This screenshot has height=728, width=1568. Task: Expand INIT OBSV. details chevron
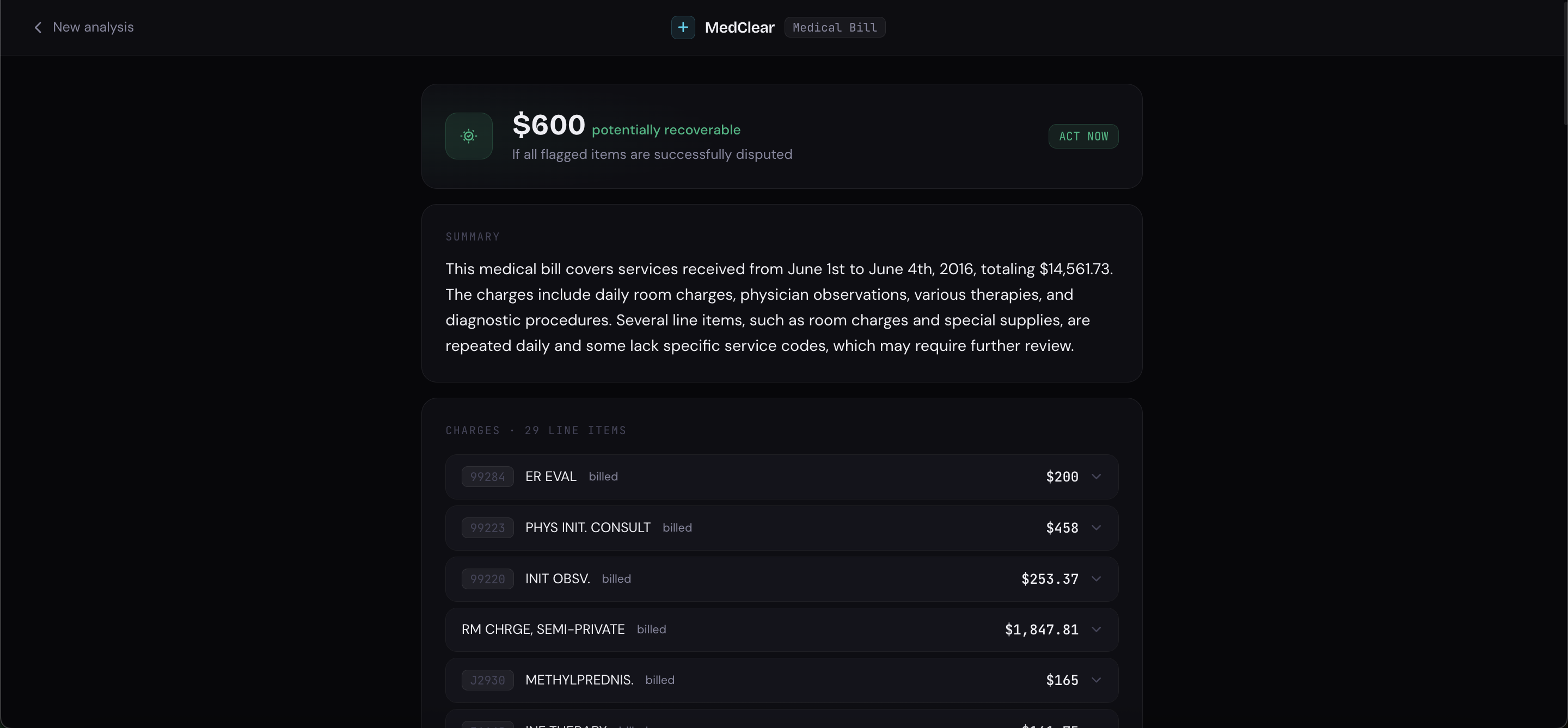click(x=1097, y=579)
